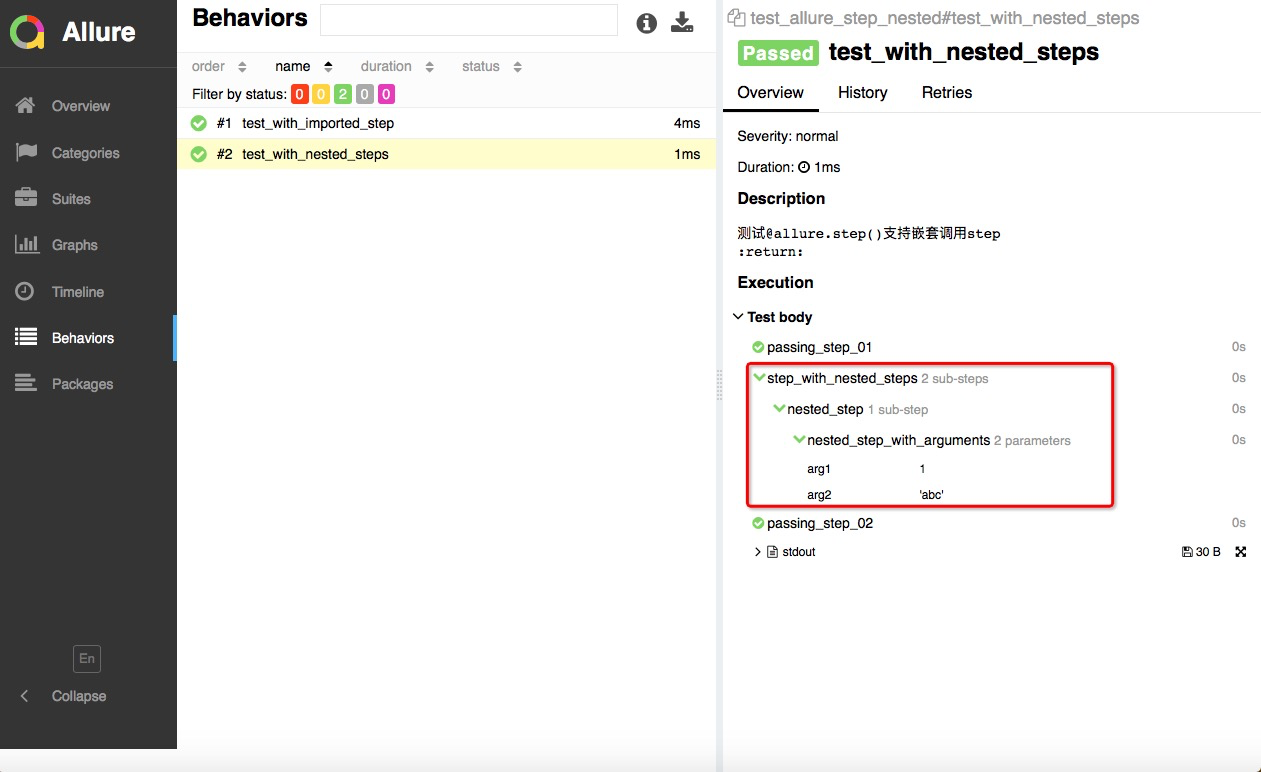Toggle passed status filter (green 2)
This screenshot has width=1261, height=772.
coord(343,94)
